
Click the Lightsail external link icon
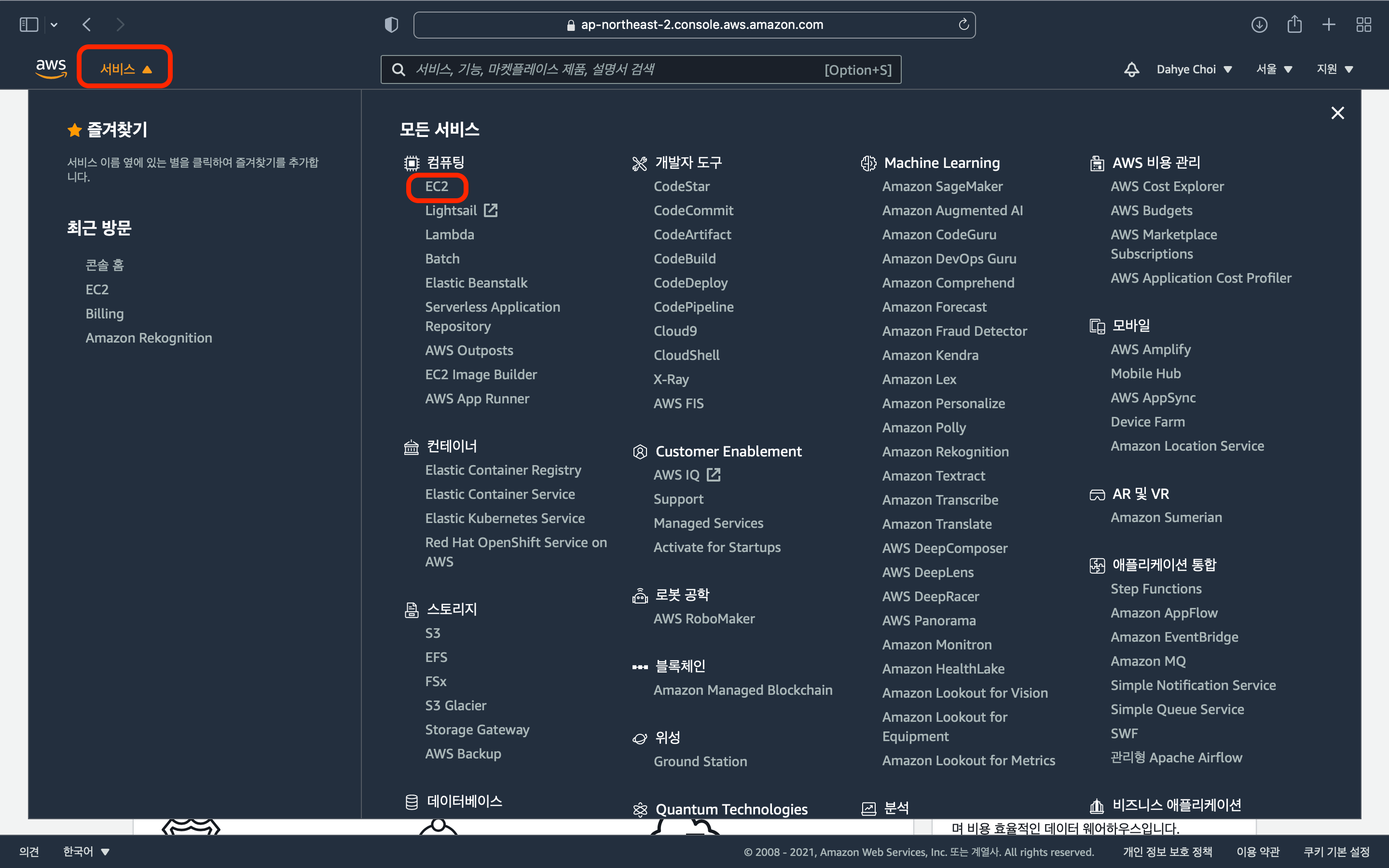coord(491,210)
